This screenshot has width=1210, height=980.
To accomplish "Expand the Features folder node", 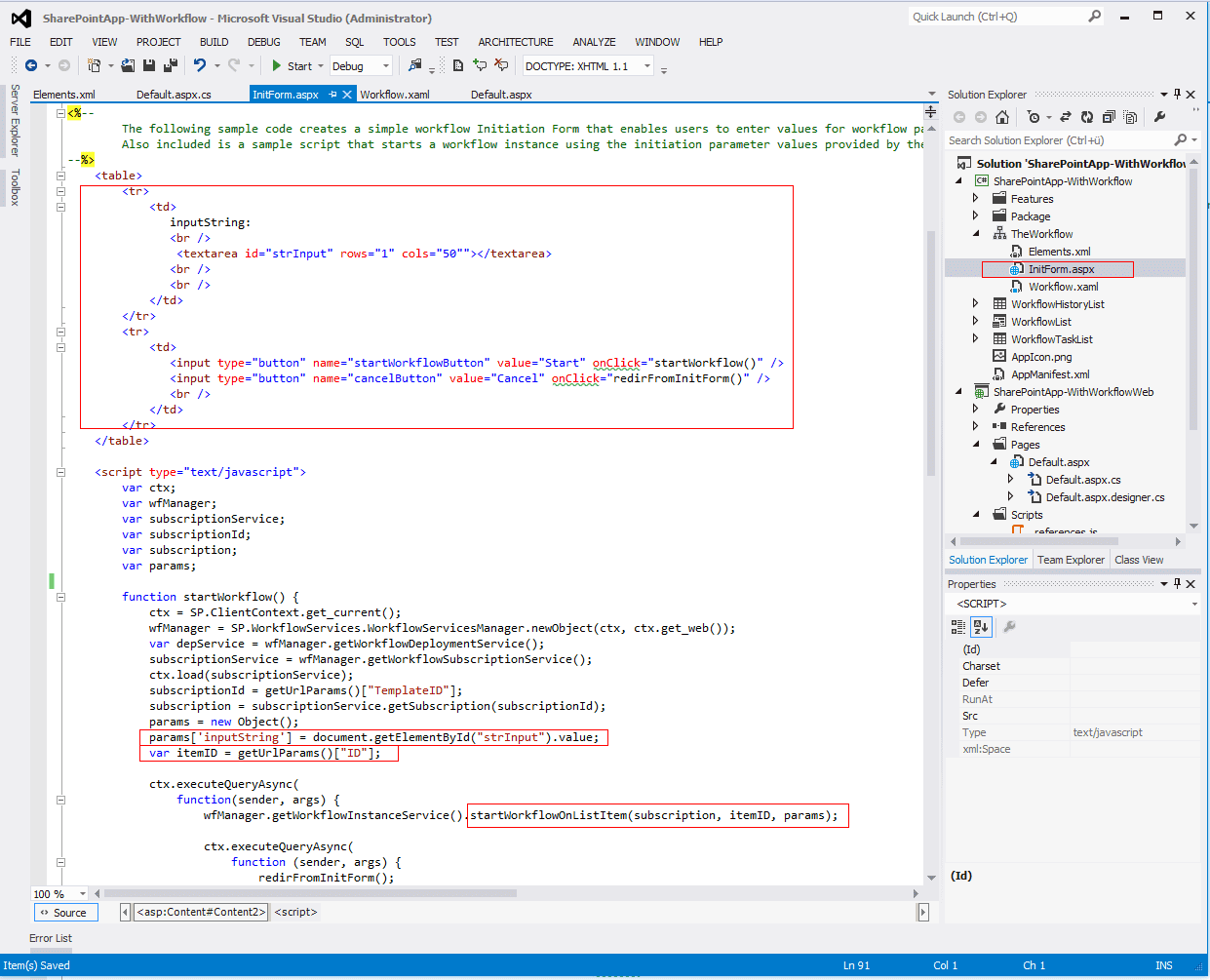I will [976, 199].
